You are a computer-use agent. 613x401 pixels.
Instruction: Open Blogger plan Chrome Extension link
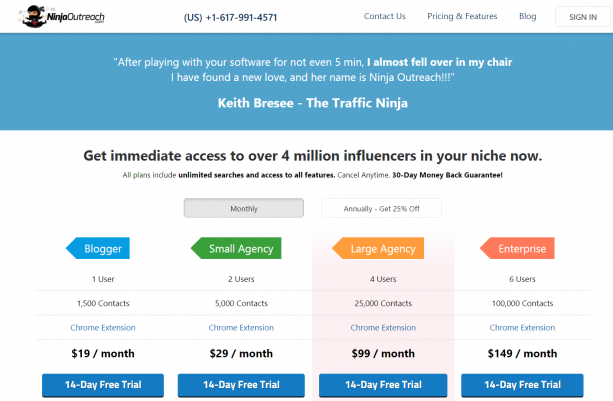[x=103, y=328]
